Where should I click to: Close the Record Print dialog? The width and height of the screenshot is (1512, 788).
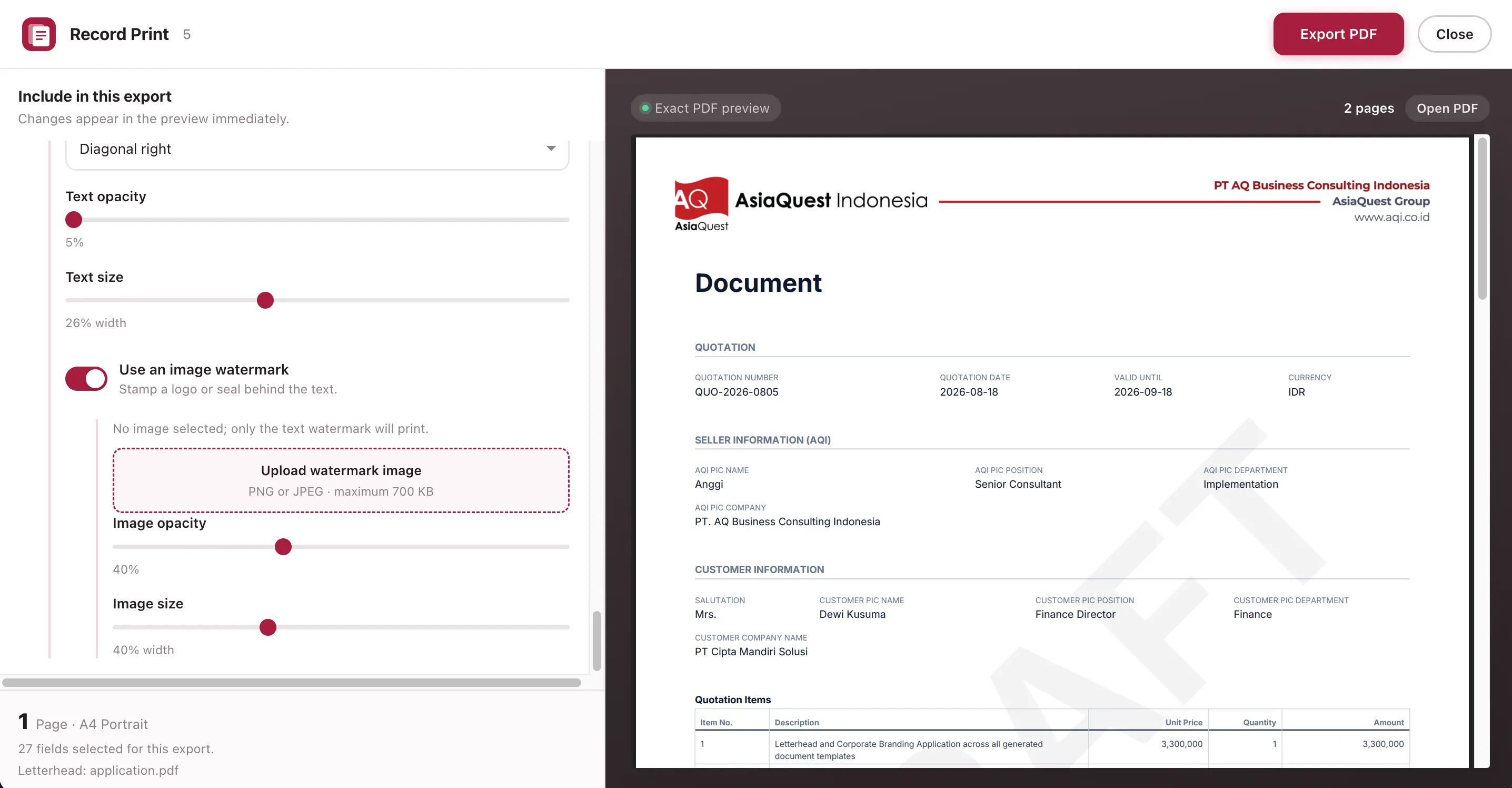point(1454,34)
